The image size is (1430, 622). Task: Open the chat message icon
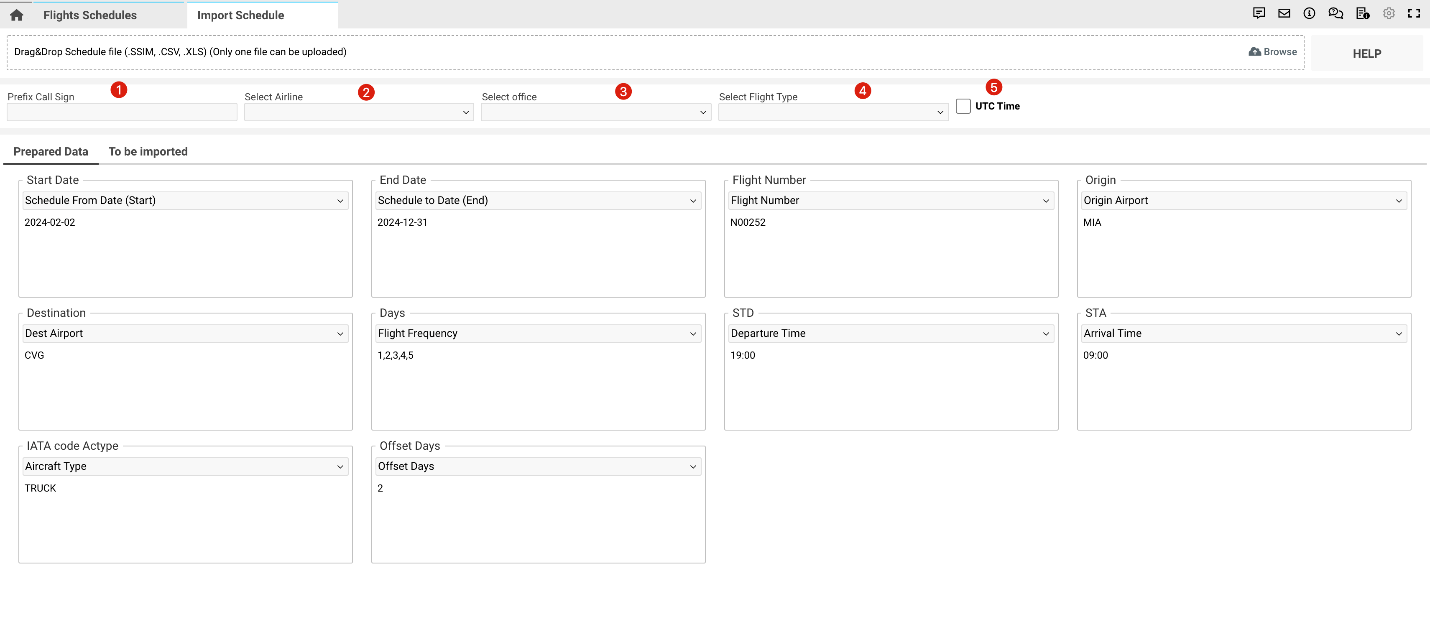(1259, 14)
